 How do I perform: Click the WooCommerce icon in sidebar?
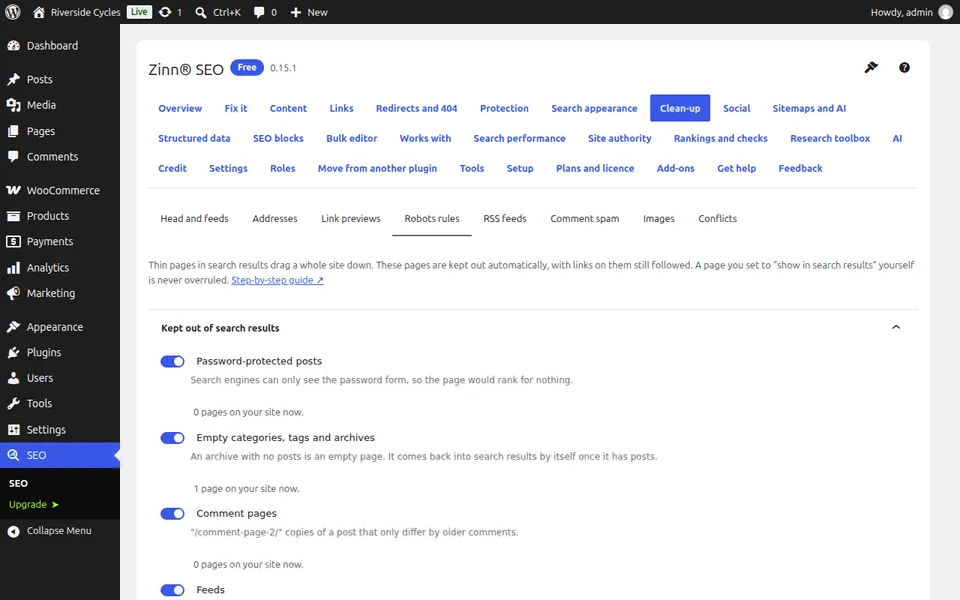13,190
